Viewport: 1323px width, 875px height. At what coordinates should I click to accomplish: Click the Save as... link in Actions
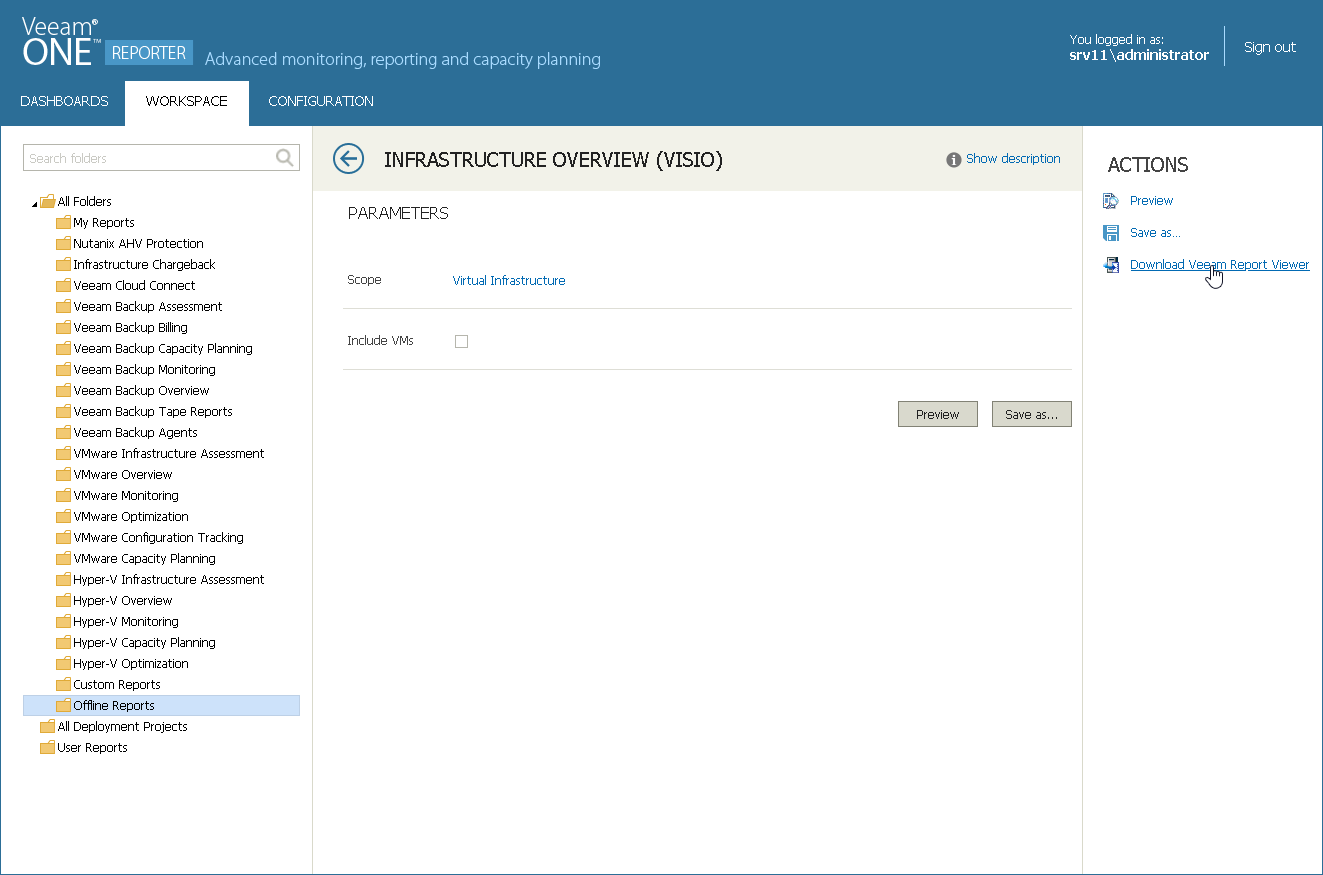pos(1155,233)
